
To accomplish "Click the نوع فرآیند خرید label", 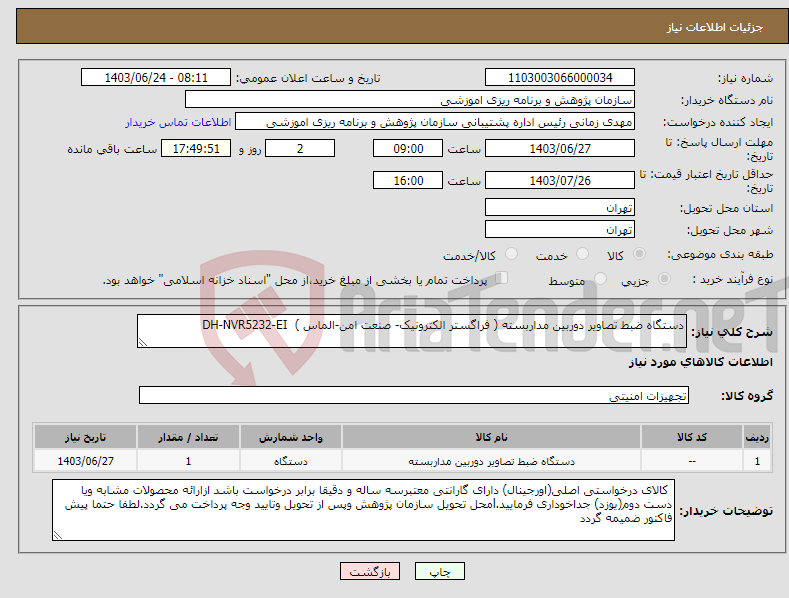I will (x=733, y=279).
